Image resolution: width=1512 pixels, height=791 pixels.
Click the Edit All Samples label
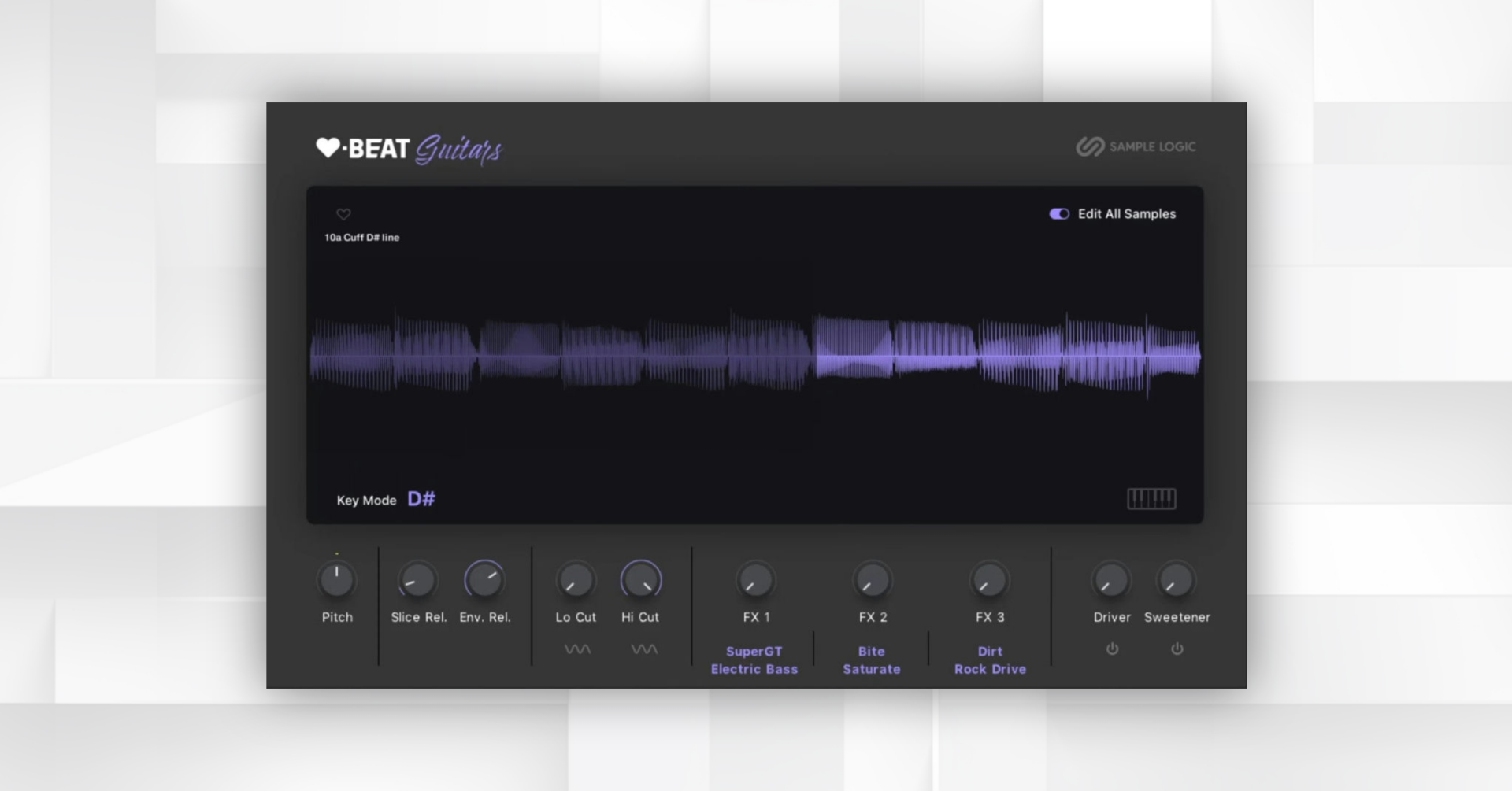pyautogui.click(x=1127, y=214)
